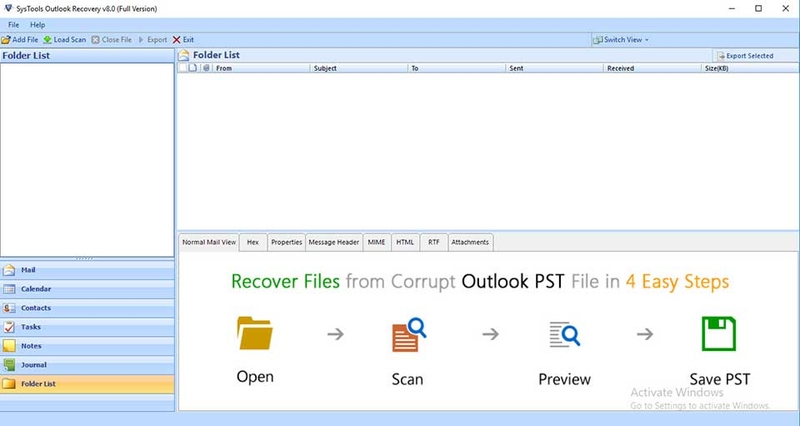The height and width of the screenshot is (426, 800).
Task: Minimize the SysTools Outlook Recovery window
Action: [x=732, y=9]
